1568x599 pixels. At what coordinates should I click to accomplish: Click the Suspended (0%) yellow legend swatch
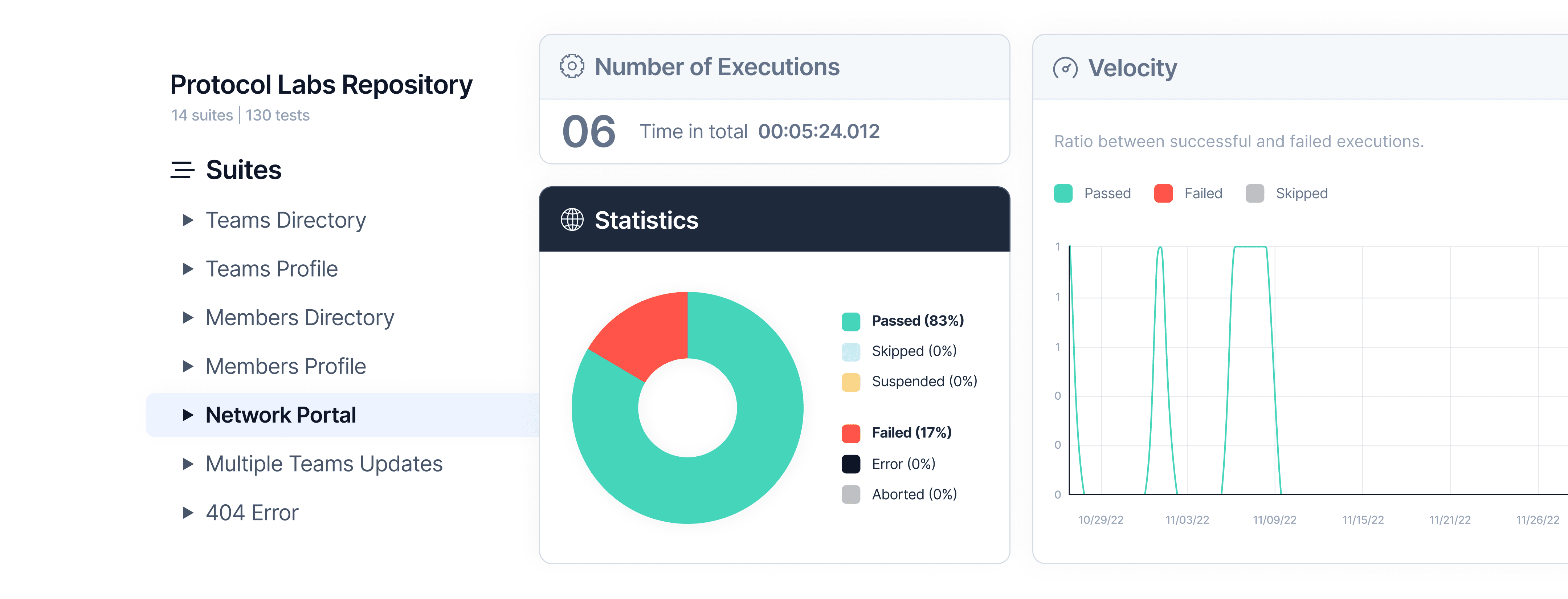(x=850, y=382)
